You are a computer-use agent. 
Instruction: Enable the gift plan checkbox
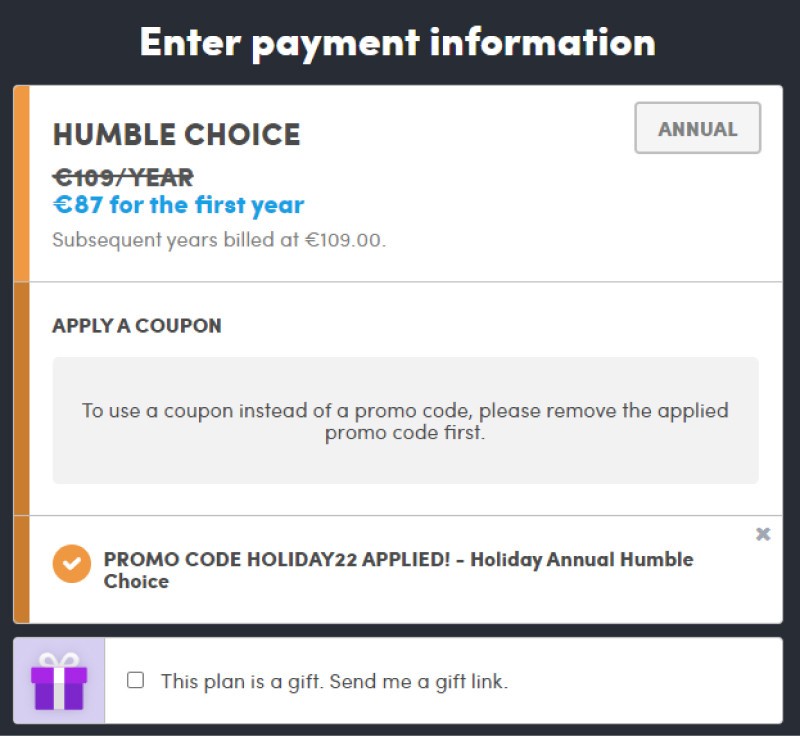click(x=135, y=680)
